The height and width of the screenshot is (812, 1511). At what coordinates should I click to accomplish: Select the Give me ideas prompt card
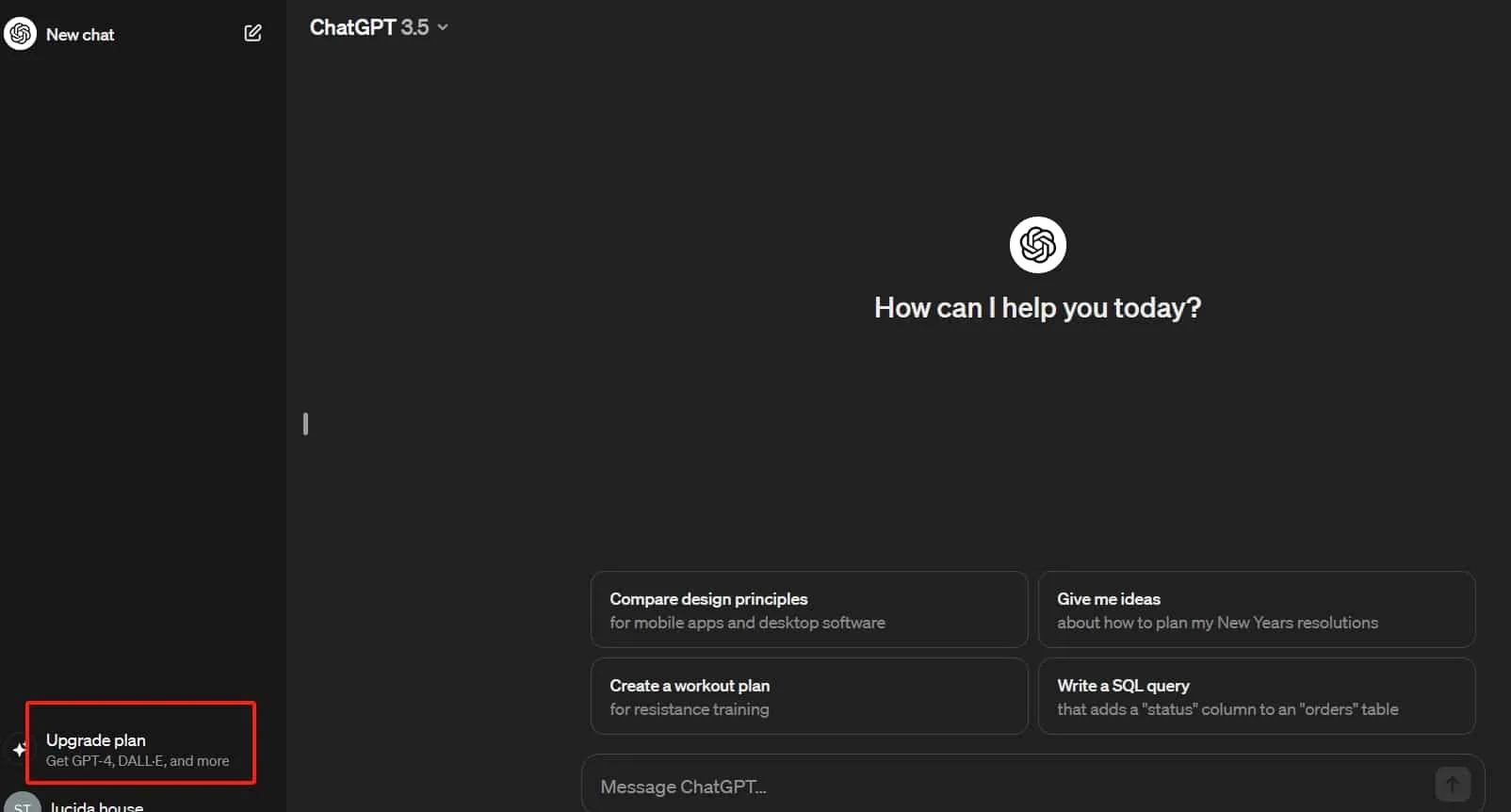point(1256,609)
